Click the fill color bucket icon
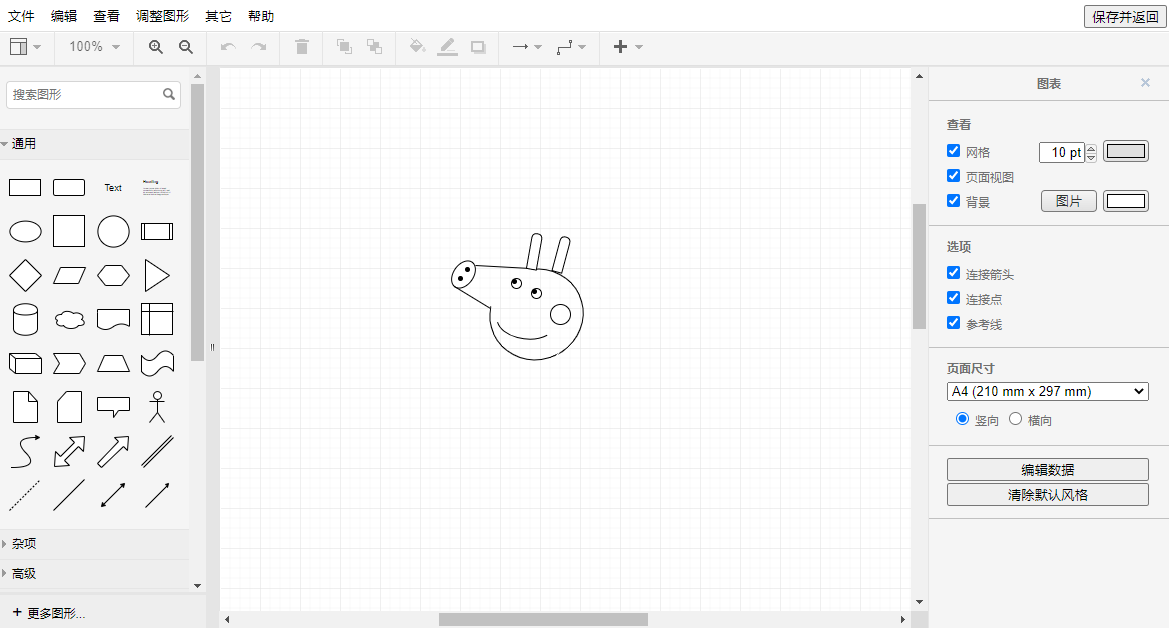Image resolution: width=1169 pixels, height=628 pixels. (x=418, y=46)
